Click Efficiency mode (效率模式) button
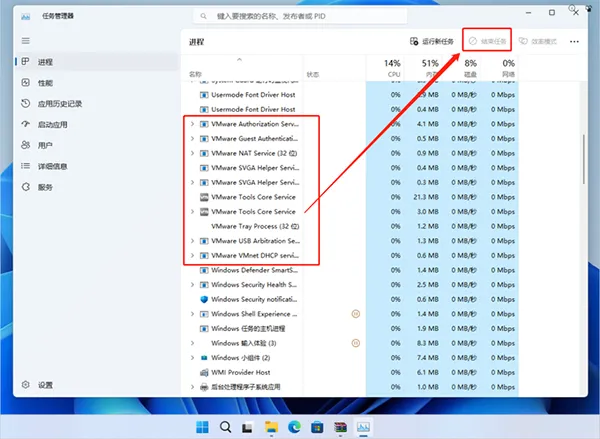The height and width of the screenshot is (439, 600). click(538, 41)
